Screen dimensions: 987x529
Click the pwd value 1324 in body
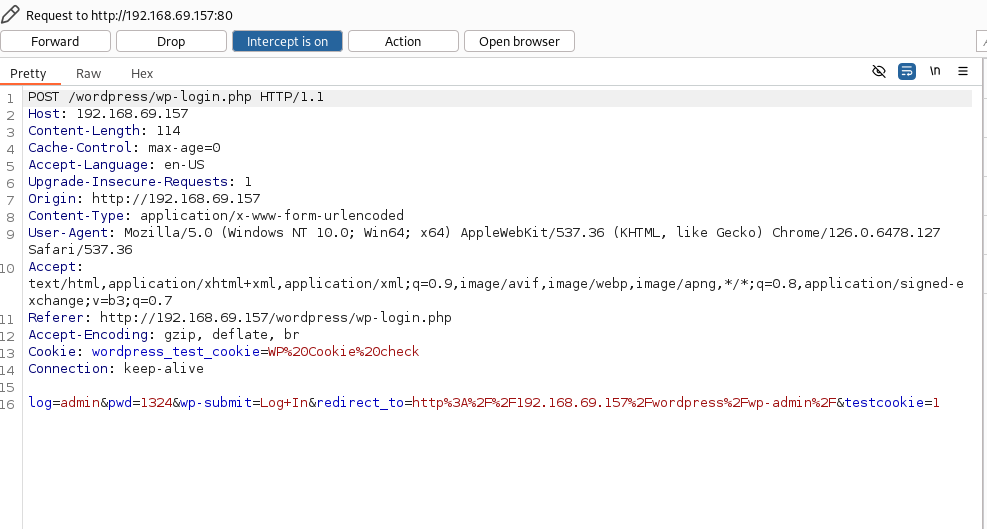156,402
